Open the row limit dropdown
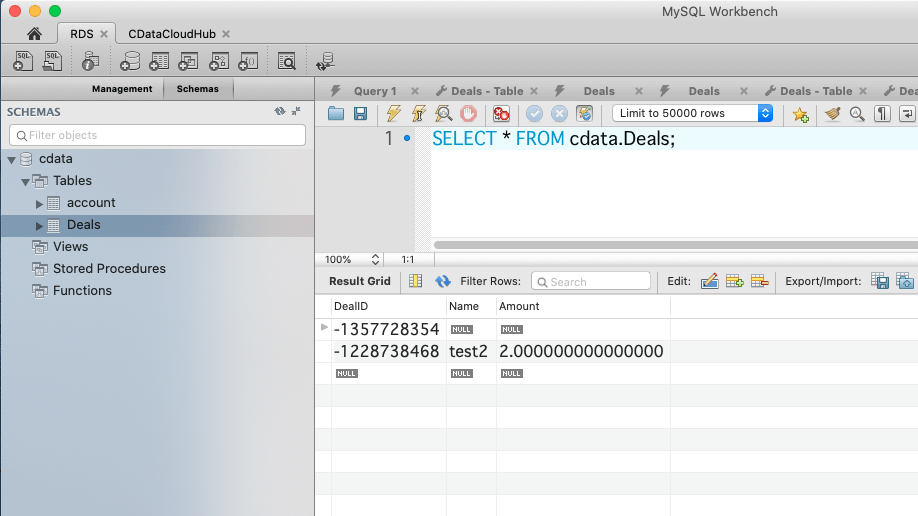Screen dimensions: 918x516 pos(693,113)
